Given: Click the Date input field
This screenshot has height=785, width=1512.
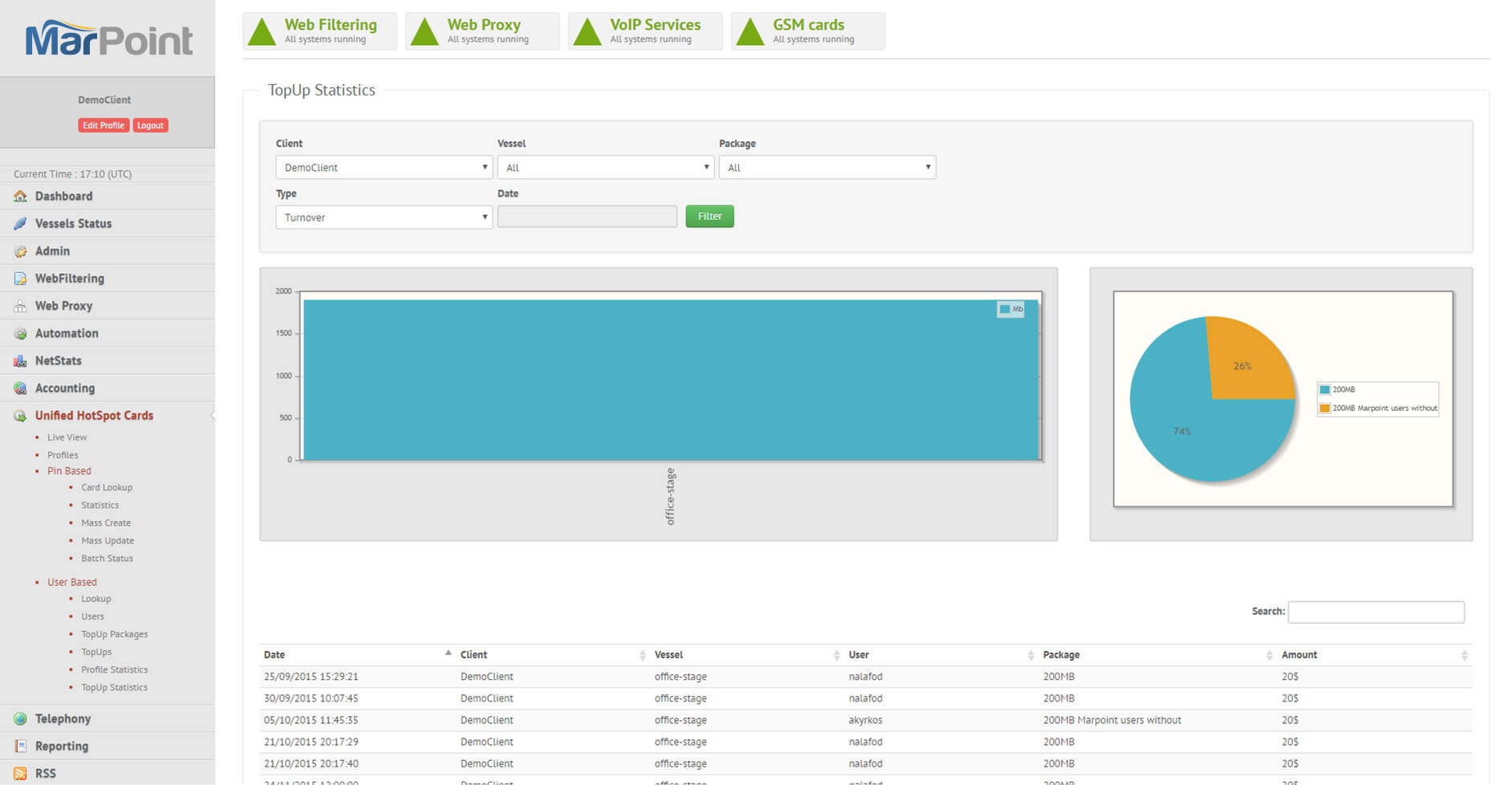Looking at the screenshot, I should (x=587, y=216).
